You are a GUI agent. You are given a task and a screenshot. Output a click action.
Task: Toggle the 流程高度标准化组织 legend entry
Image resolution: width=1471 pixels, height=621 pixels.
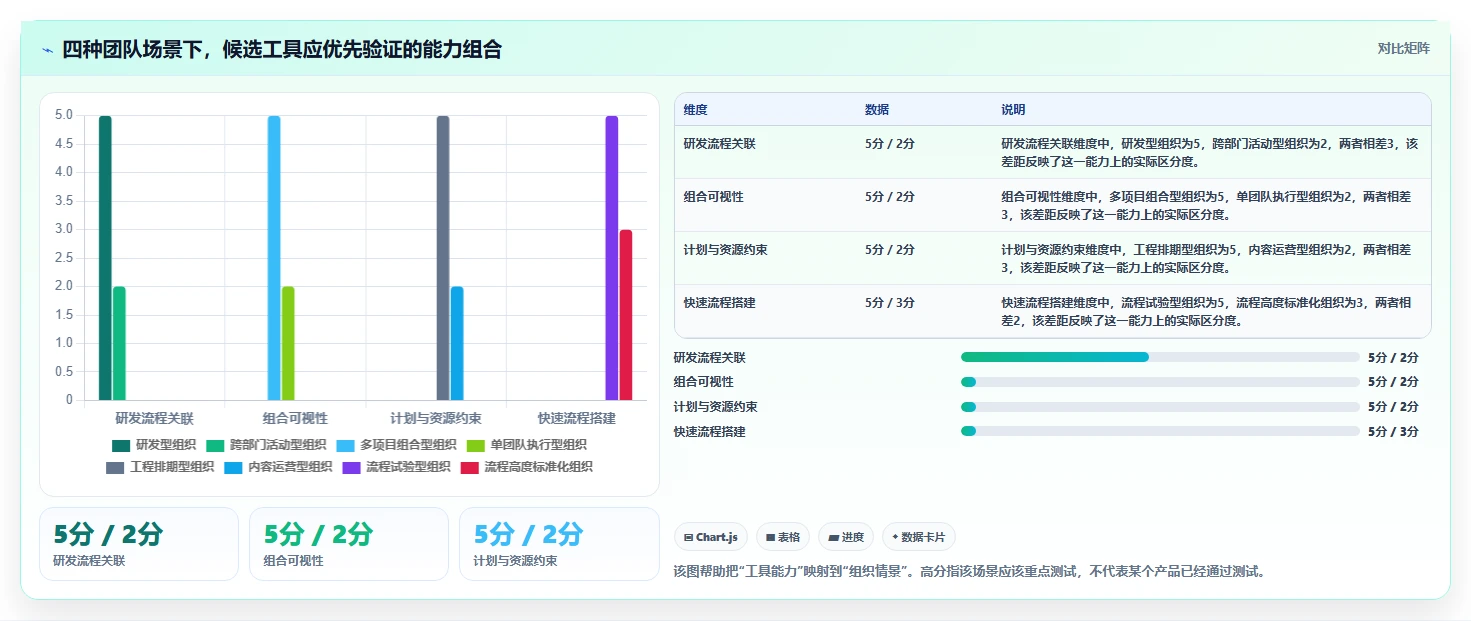click(526, 467)
